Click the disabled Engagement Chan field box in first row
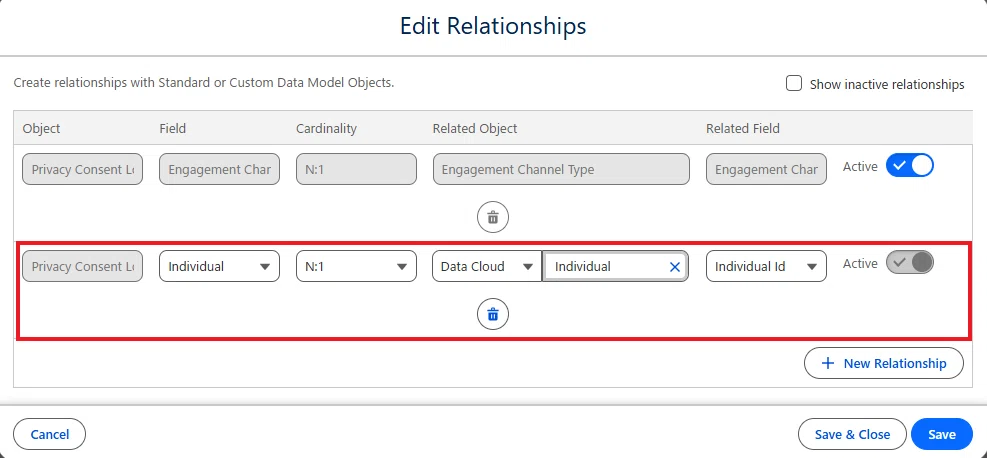987x458 pixels. (x=219, y=169)
